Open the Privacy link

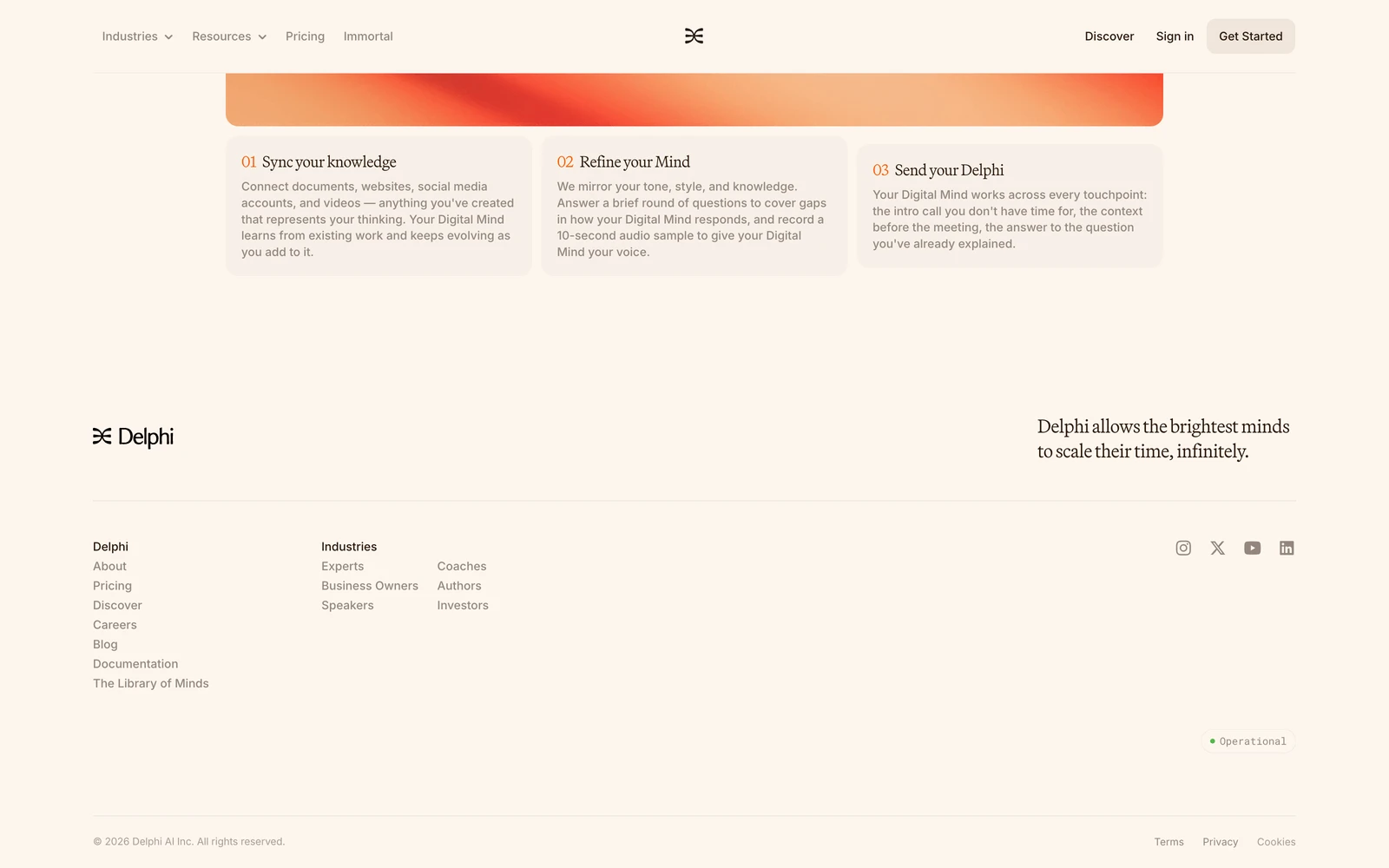1220,842
